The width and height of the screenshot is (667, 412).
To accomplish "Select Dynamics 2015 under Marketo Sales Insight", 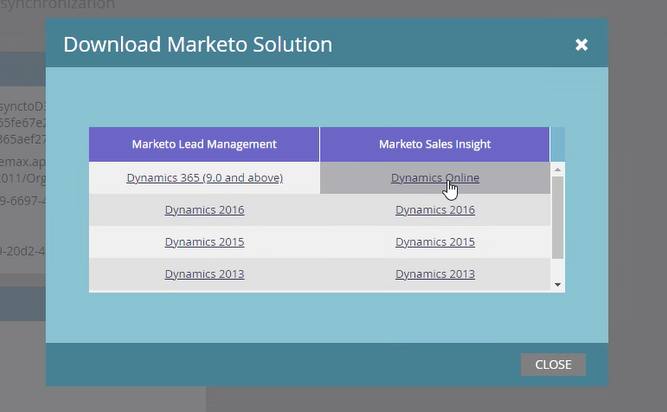I will pyautogui.click(x=435, y=242).
